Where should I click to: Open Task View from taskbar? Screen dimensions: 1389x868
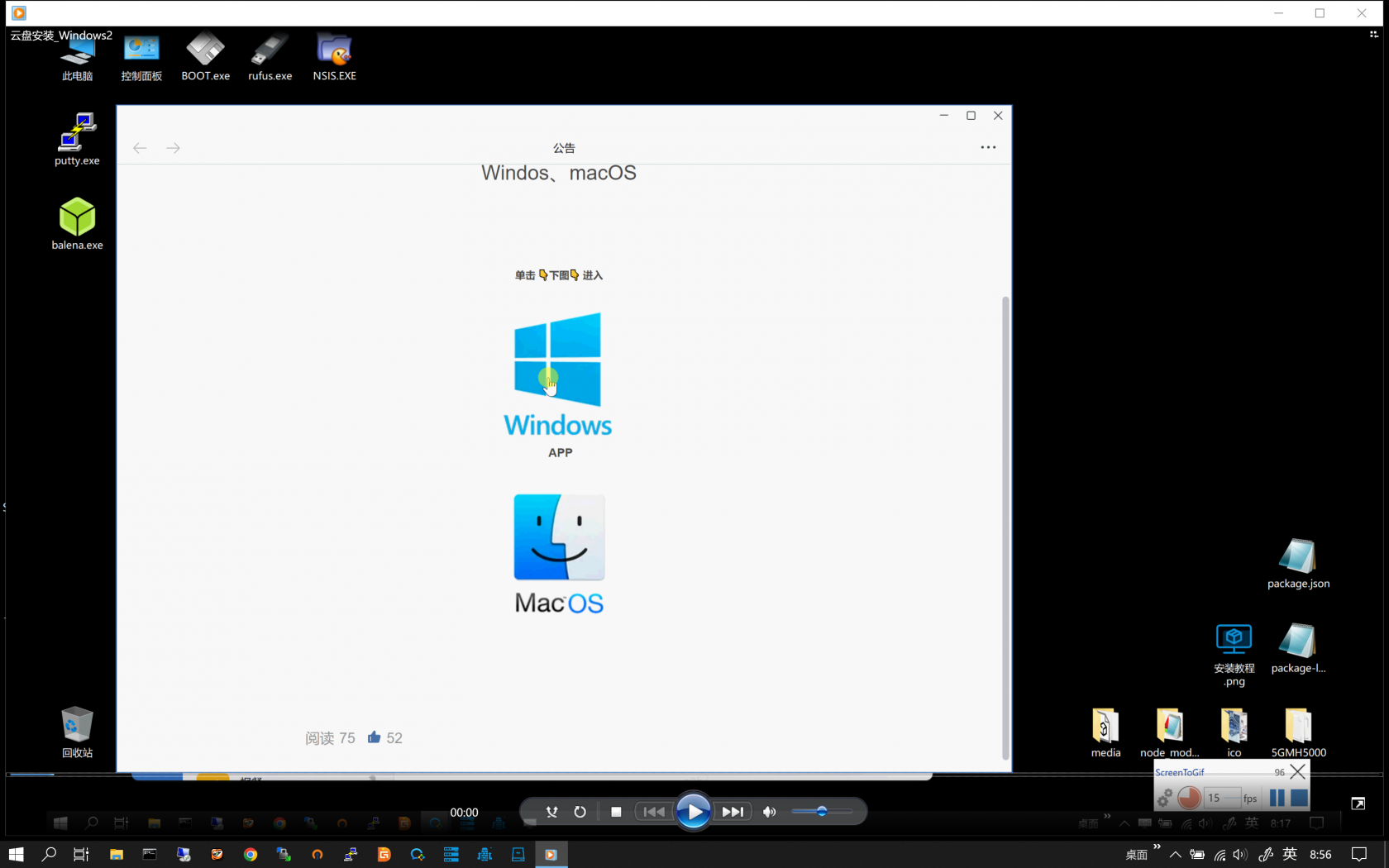pos(81,855)
